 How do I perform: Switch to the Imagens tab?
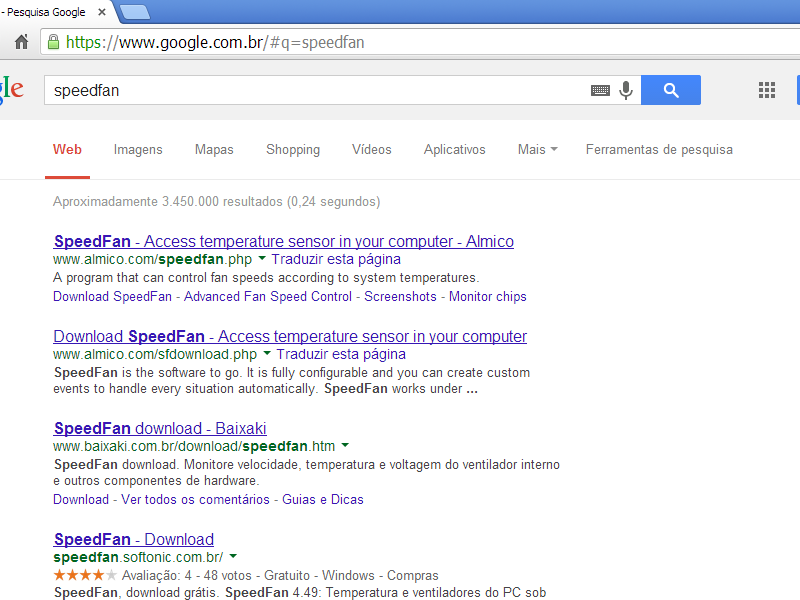click(x=138, y=149)
